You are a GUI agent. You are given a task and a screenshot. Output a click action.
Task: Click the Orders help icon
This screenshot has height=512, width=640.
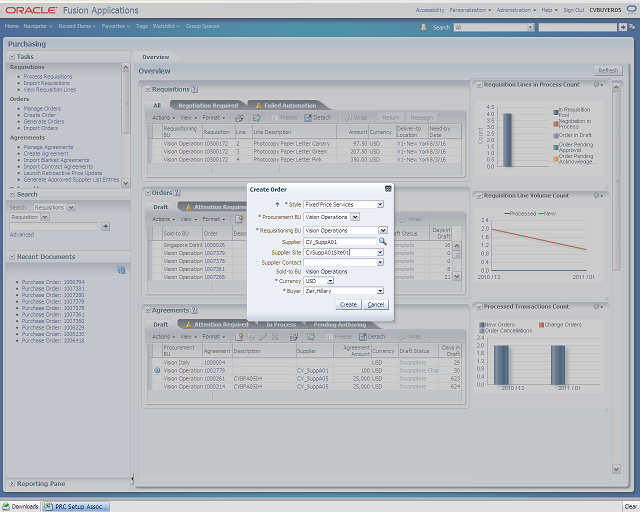tap(177, 192)
